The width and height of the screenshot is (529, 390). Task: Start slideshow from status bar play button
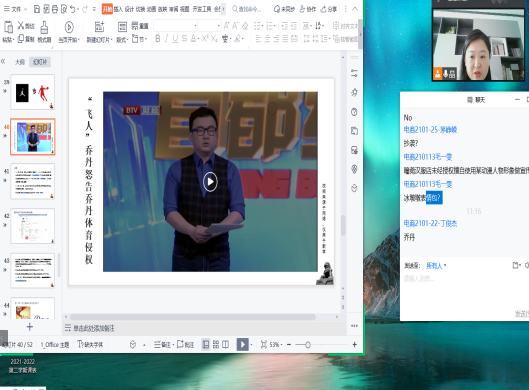(242, 344)
